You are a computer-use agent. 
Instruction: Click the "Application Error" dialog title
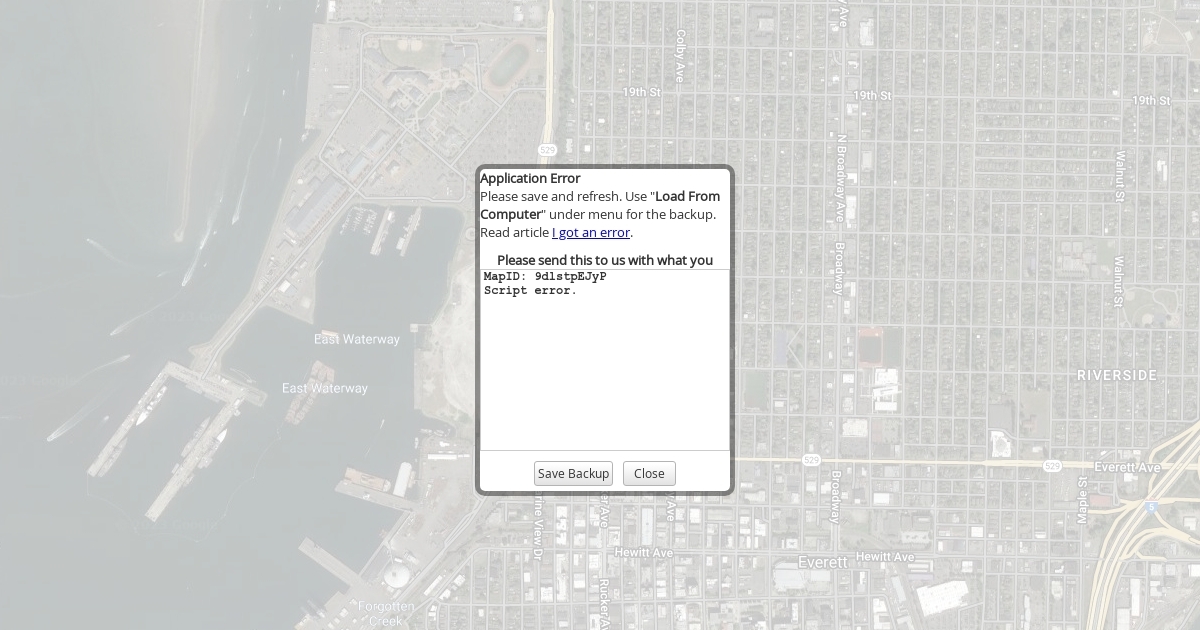[530, 179]
